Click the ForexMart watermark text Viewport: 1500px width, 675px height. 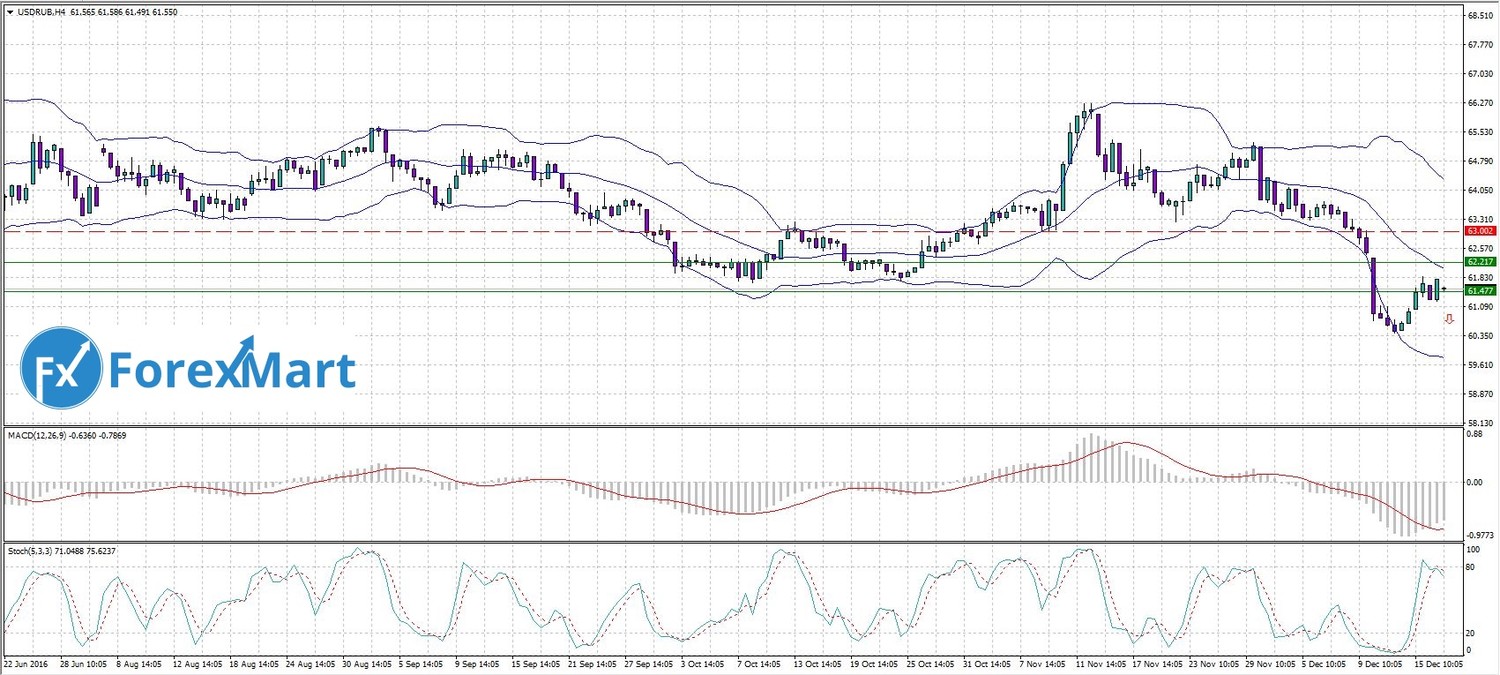[231, 370]
